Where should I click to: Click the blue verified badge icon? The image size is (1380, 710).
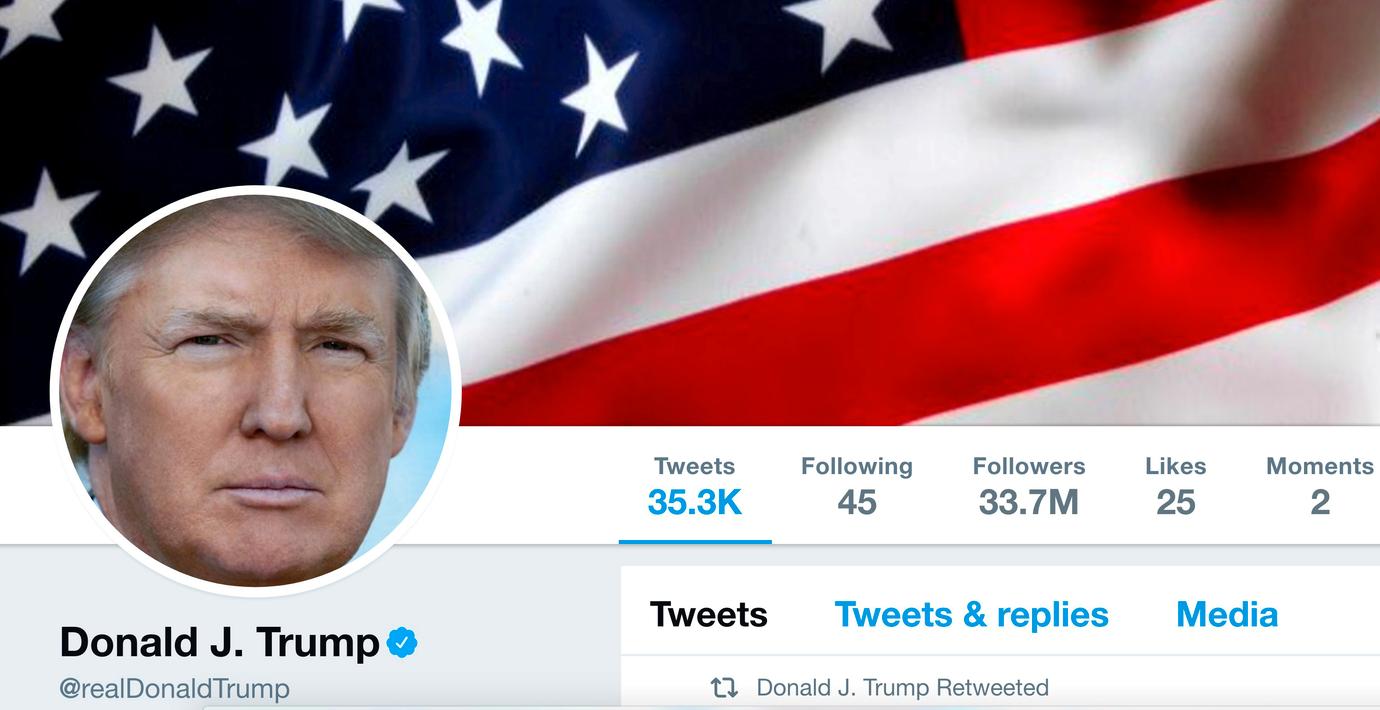point(402,642)
